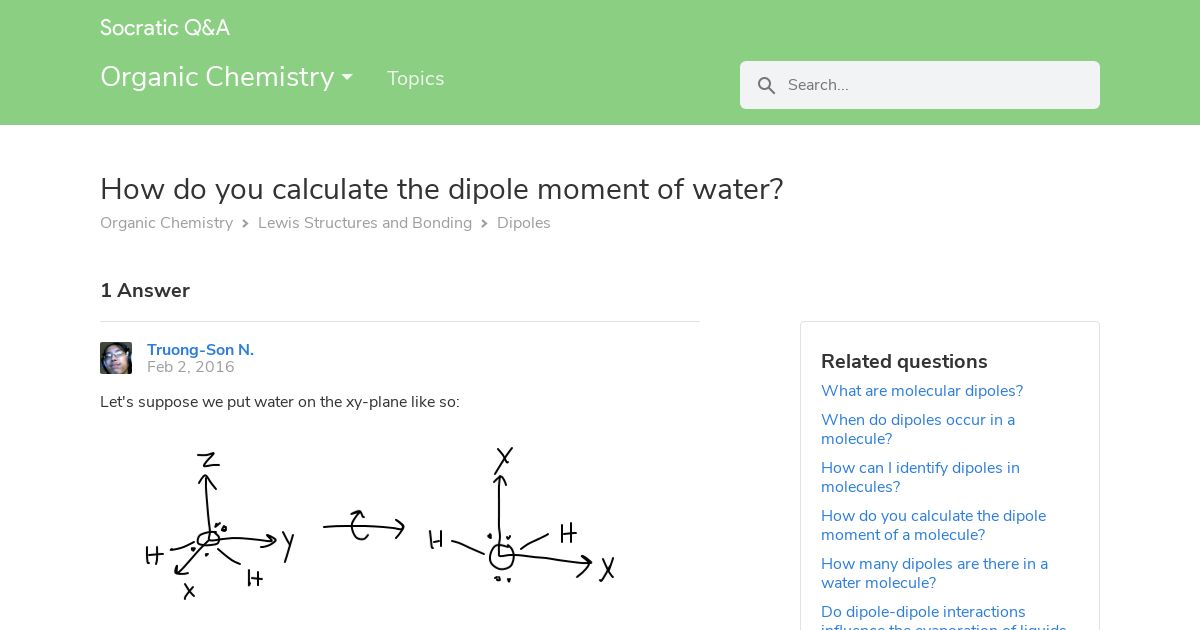Viewport: 1200px width, 630px height.
Task: Open Lewis Structures and Bonding breadcrumb
Action: click(x=365, y=223)
